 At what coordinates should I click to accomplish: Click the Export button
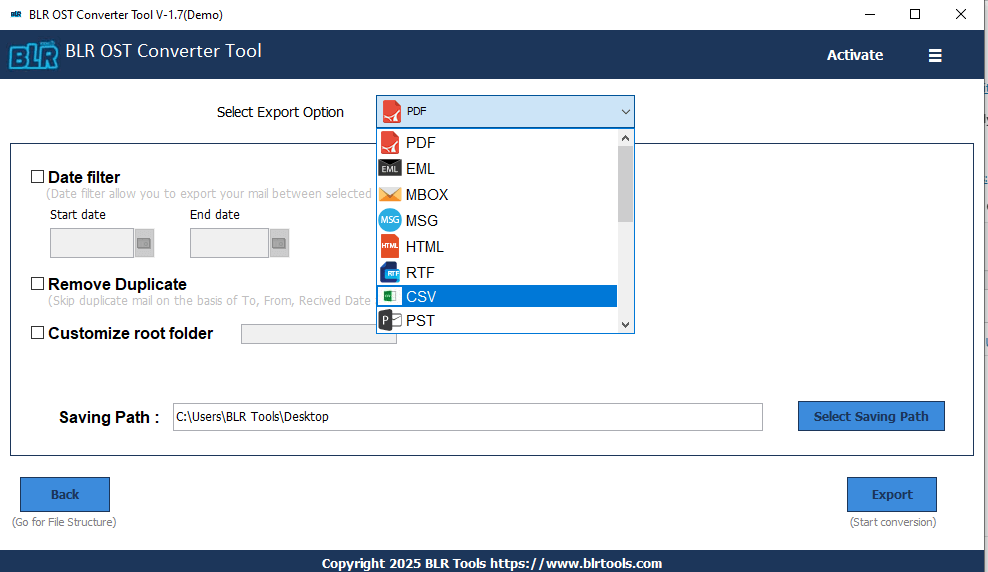coord(892,495)
